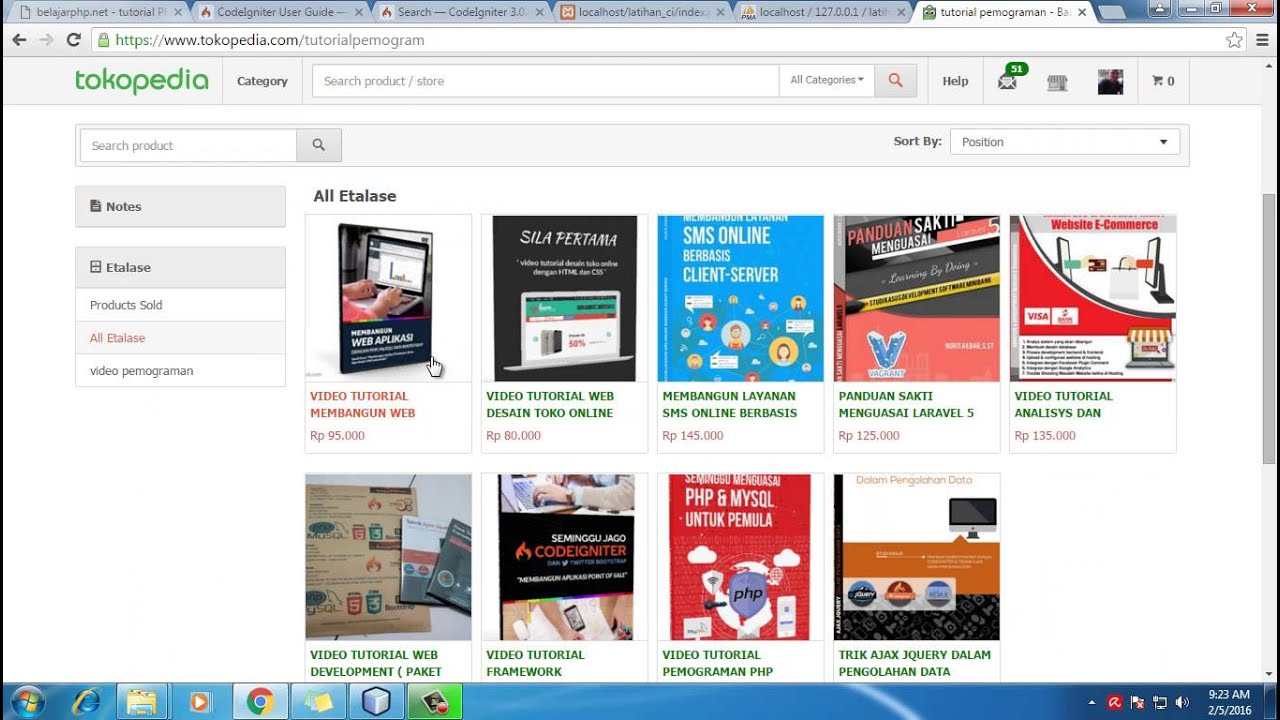
Task: Open Sort By Position dropdown
Action: point(1065,142)
